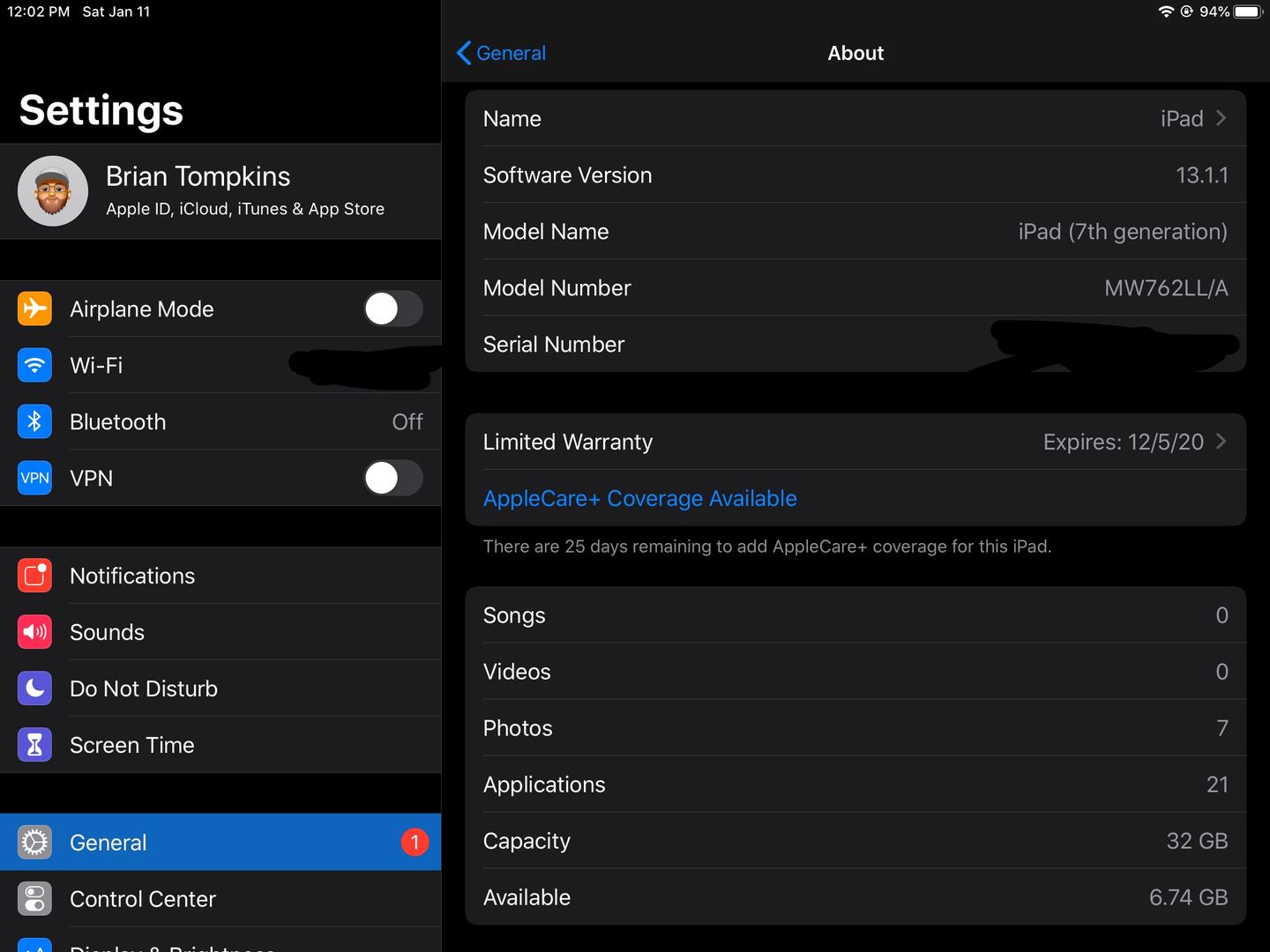Tap the blue VPN icon
Screen dimensions: 1270x952
[x=34, y=478]
